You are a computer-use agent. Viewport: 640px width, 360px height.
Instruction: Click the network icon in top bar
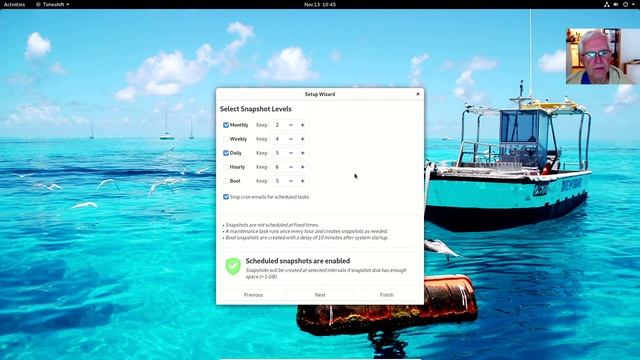(x=607, y=4)
